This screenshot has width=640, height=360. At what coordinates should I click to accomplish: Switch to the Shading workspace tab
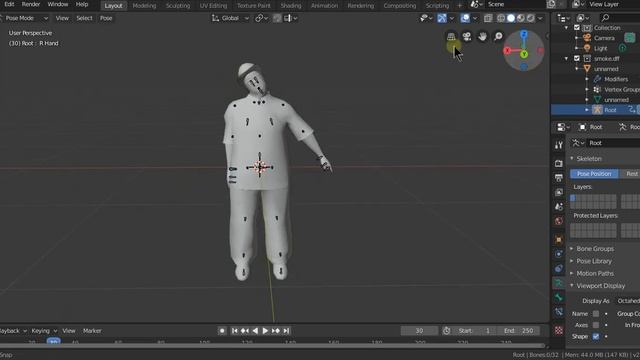(291, 6)
